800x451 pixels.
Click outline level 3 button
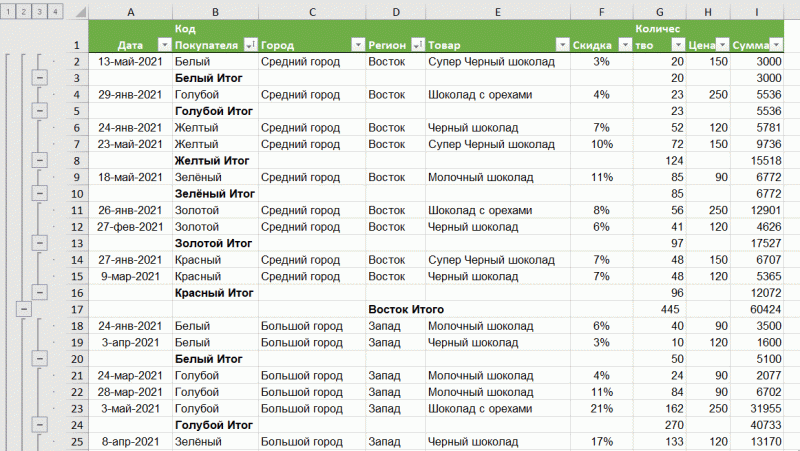[x=39, y=11]
